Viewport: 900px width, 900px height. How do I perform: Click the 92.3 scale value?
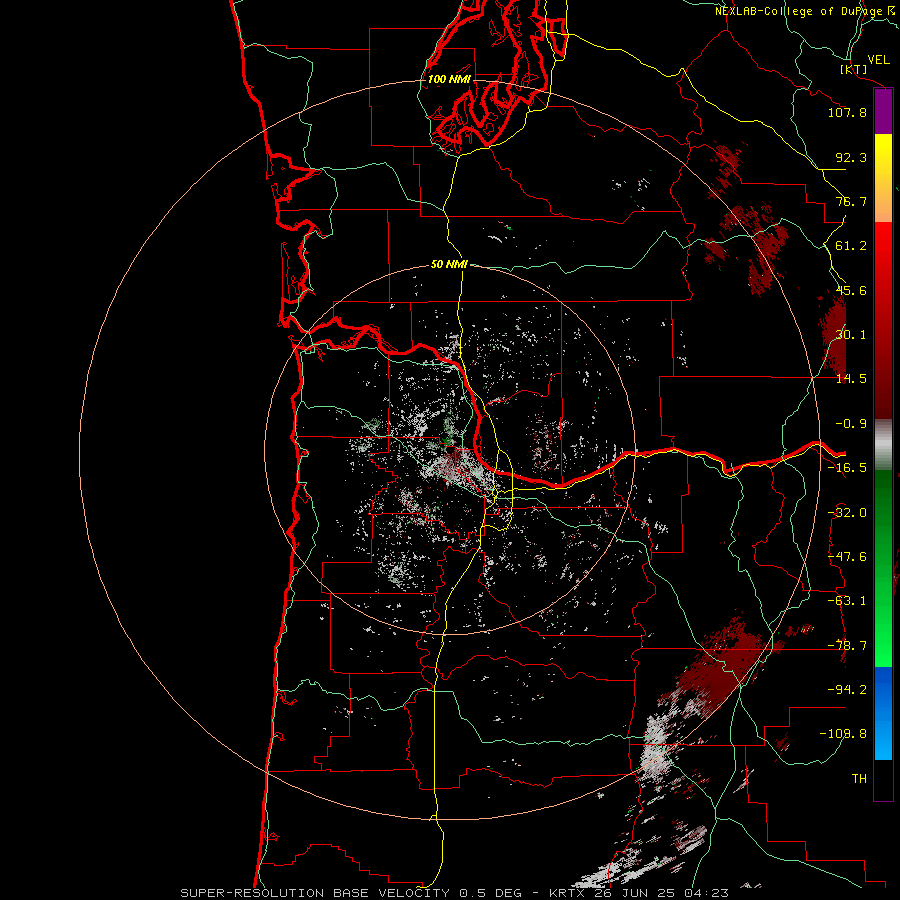(x=851, y=157)
